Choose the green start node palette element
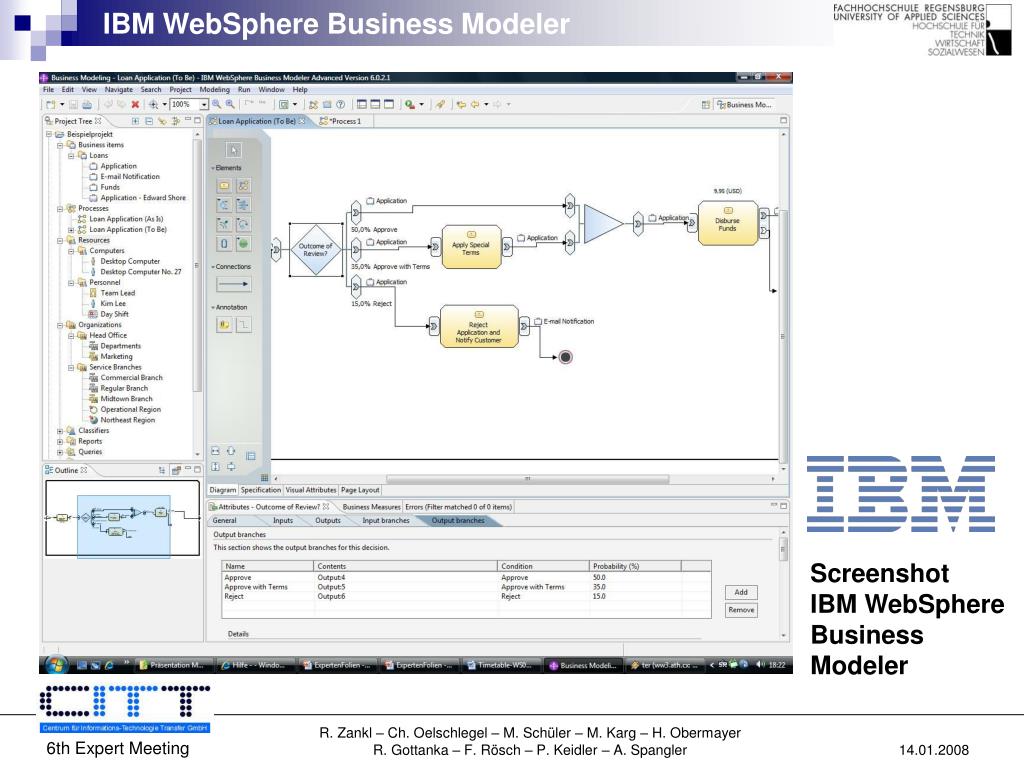Screen dimensions: 1024x768 click(244, 244)
